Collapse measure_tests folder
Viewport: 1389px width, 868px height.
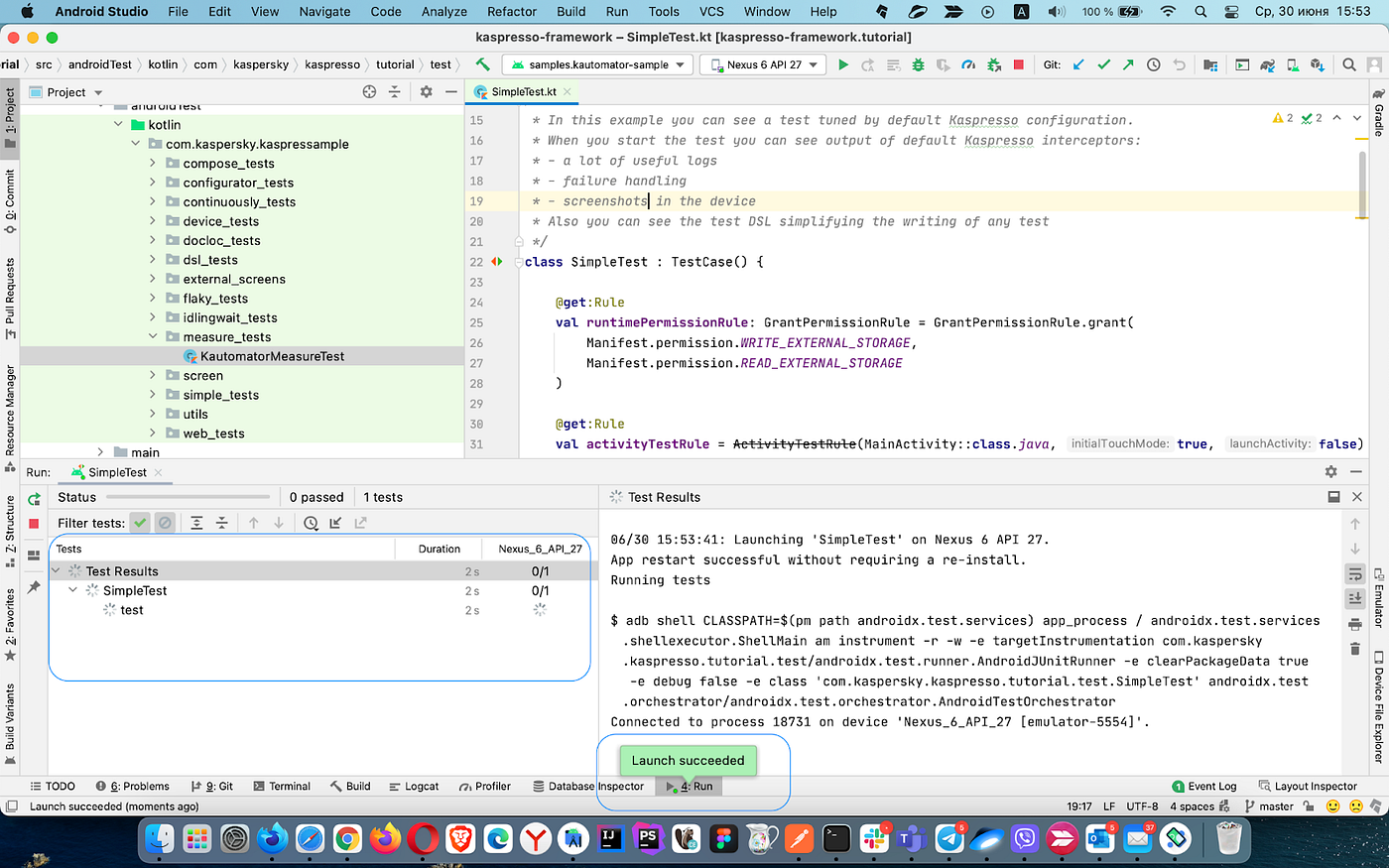point(153,337)
